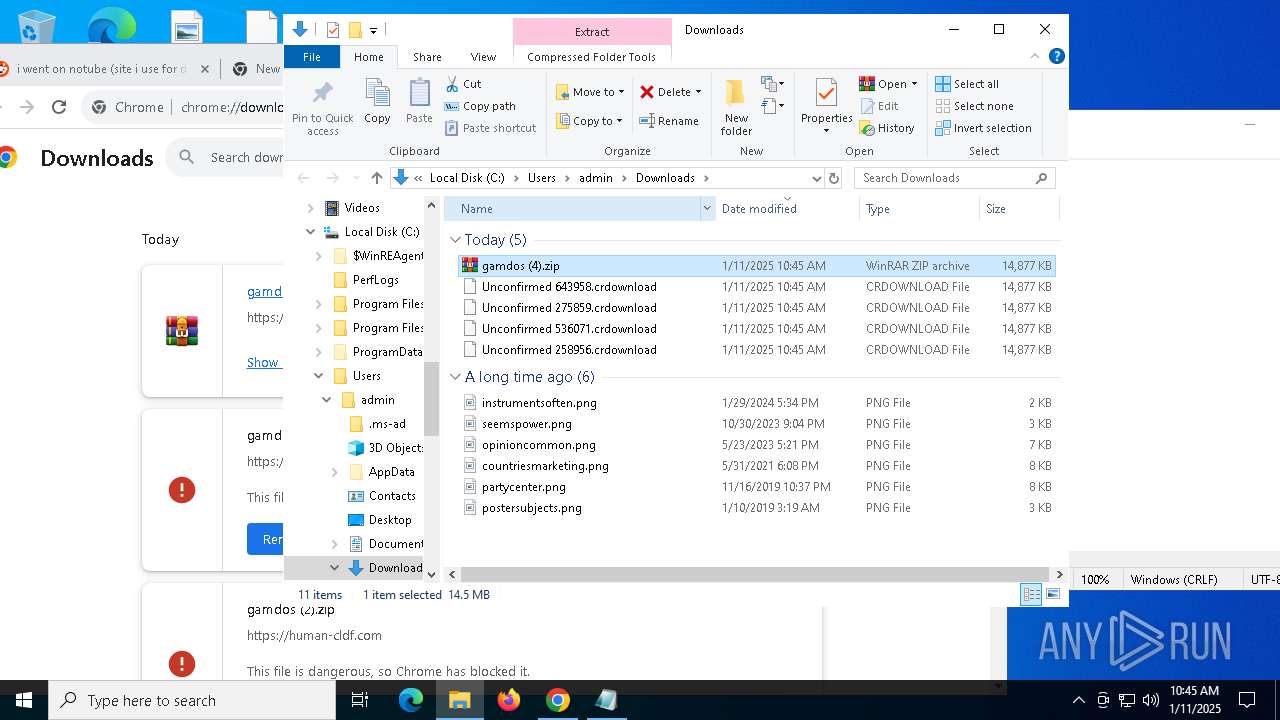Open the File menu tab
The width and height of the screenshot is (1280, 720).
312,57
